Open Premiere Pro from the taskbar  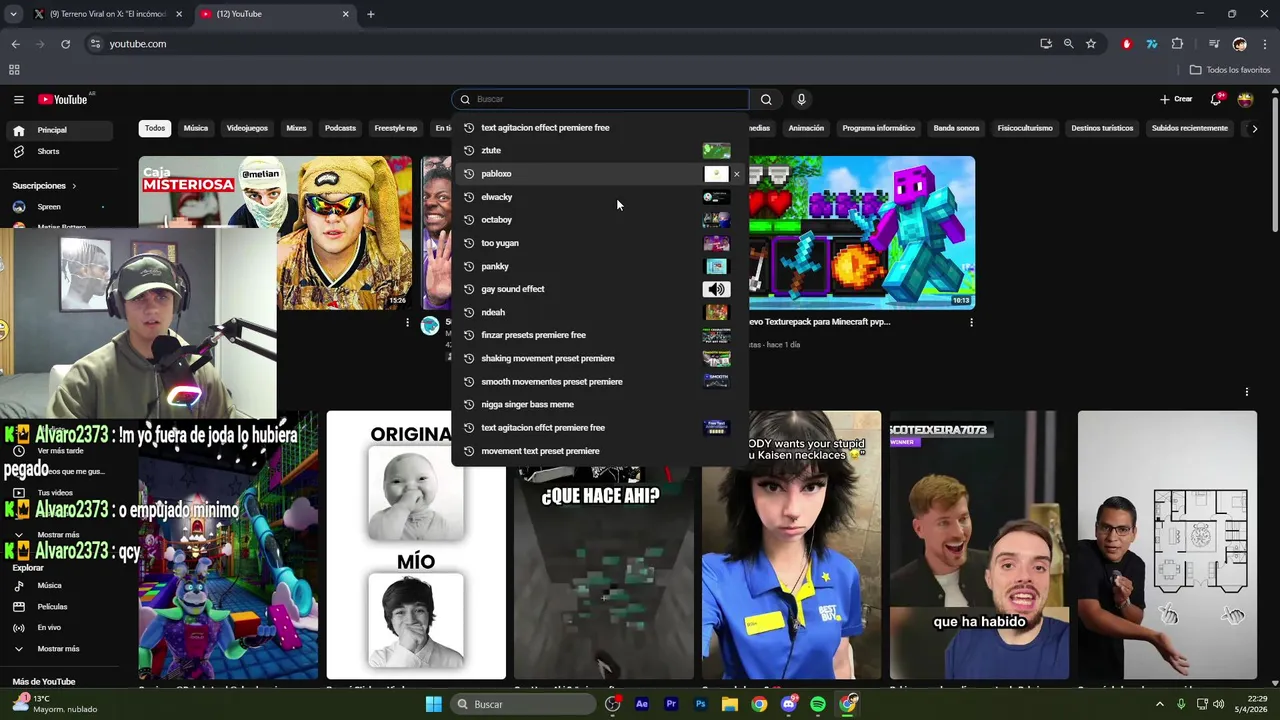[x=671, y=704]
